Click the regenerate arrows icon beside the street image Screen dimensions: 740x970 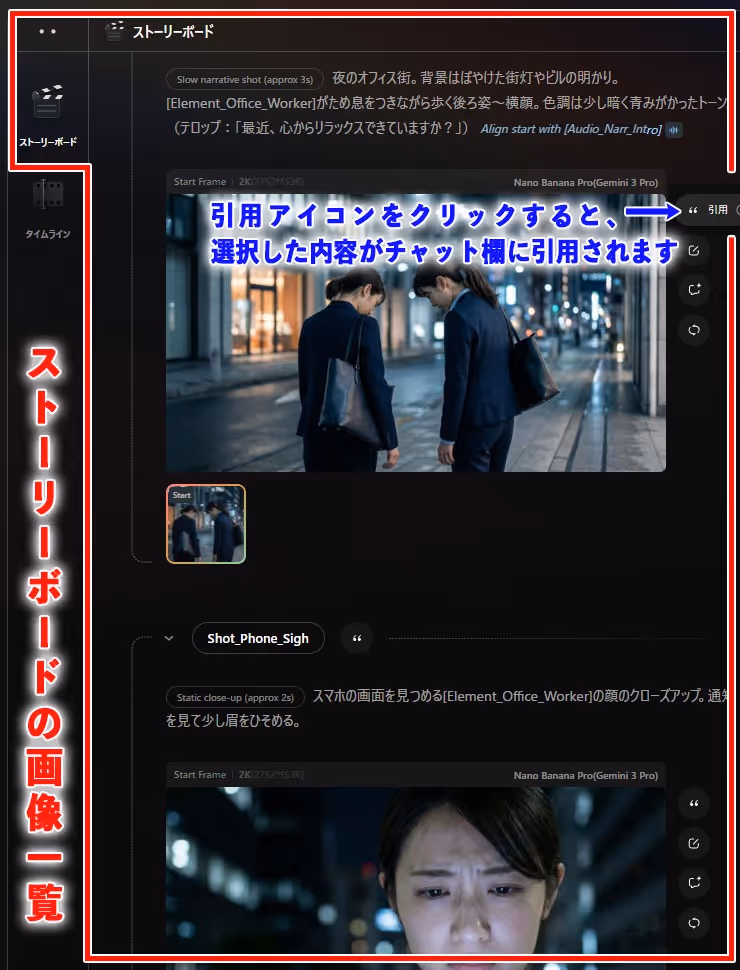(694, 330)
